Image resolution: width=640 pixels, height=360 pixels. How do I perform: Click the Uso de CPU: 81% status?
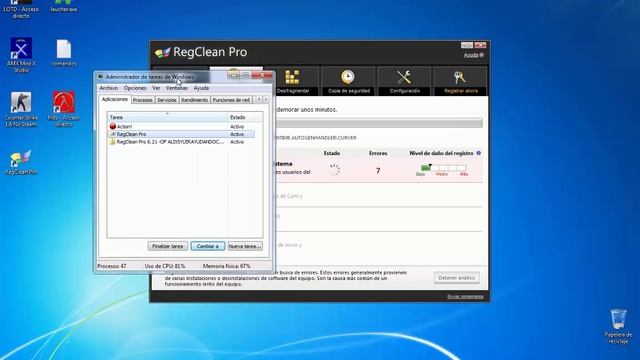coord(164,266)
